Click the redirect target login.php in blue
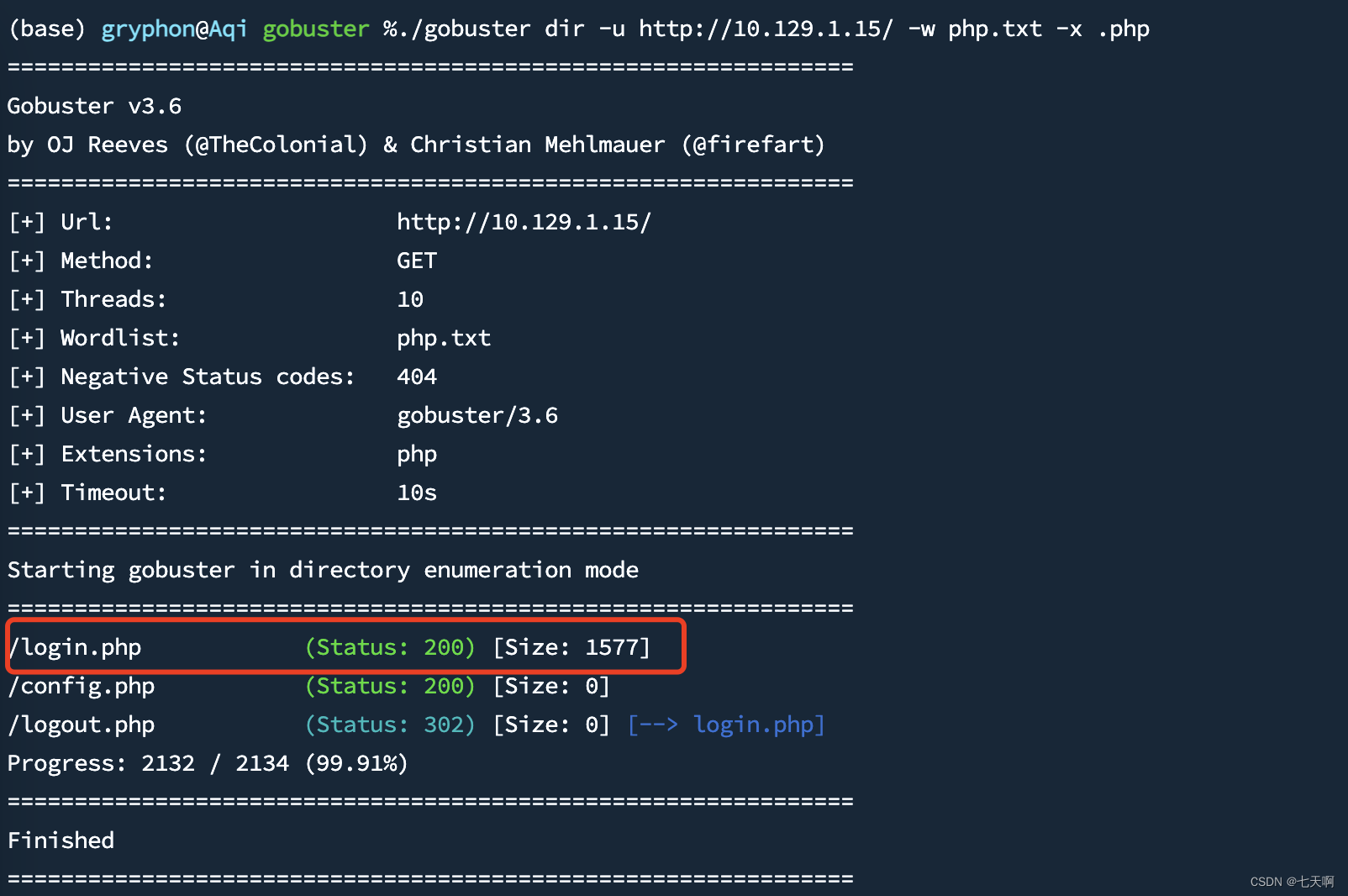The width and height of the screenshot is (1348, 896). [753, 725]
